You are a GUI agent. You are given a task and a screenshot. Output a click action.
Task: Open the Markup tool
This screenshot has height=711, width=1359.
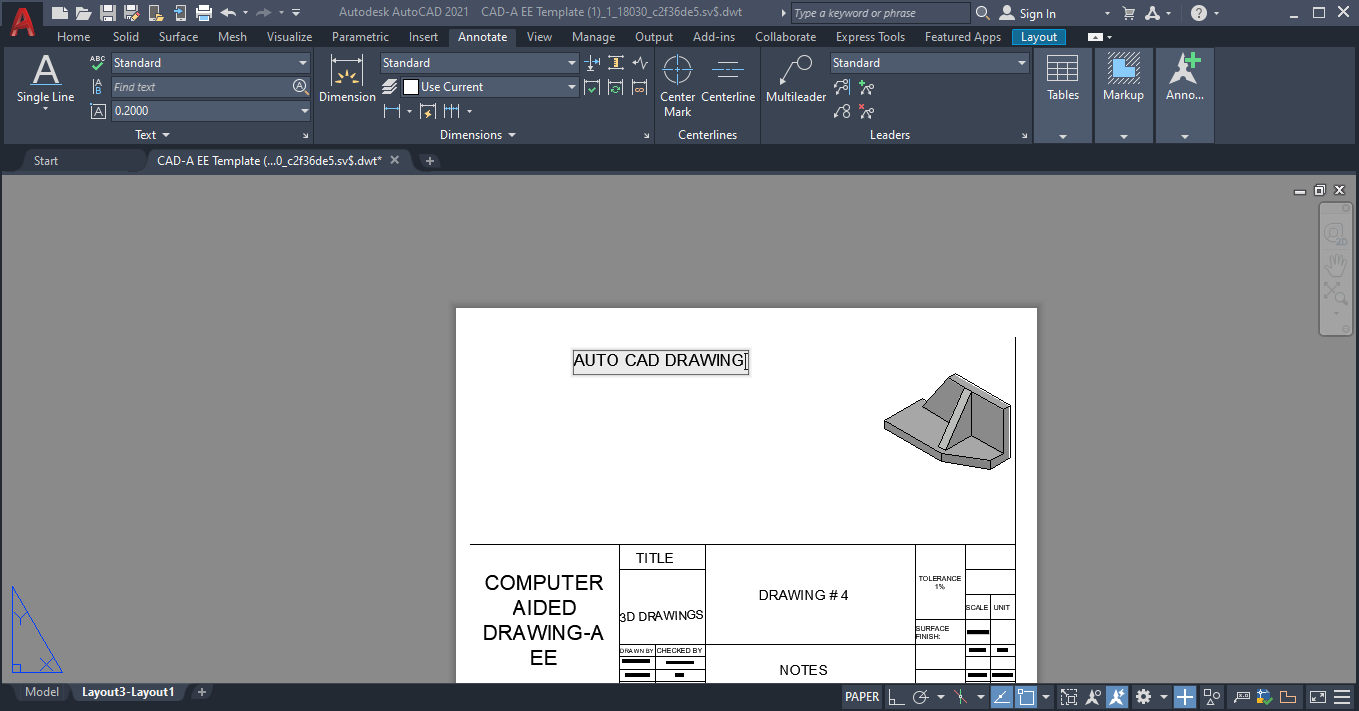click(1123, 80)
